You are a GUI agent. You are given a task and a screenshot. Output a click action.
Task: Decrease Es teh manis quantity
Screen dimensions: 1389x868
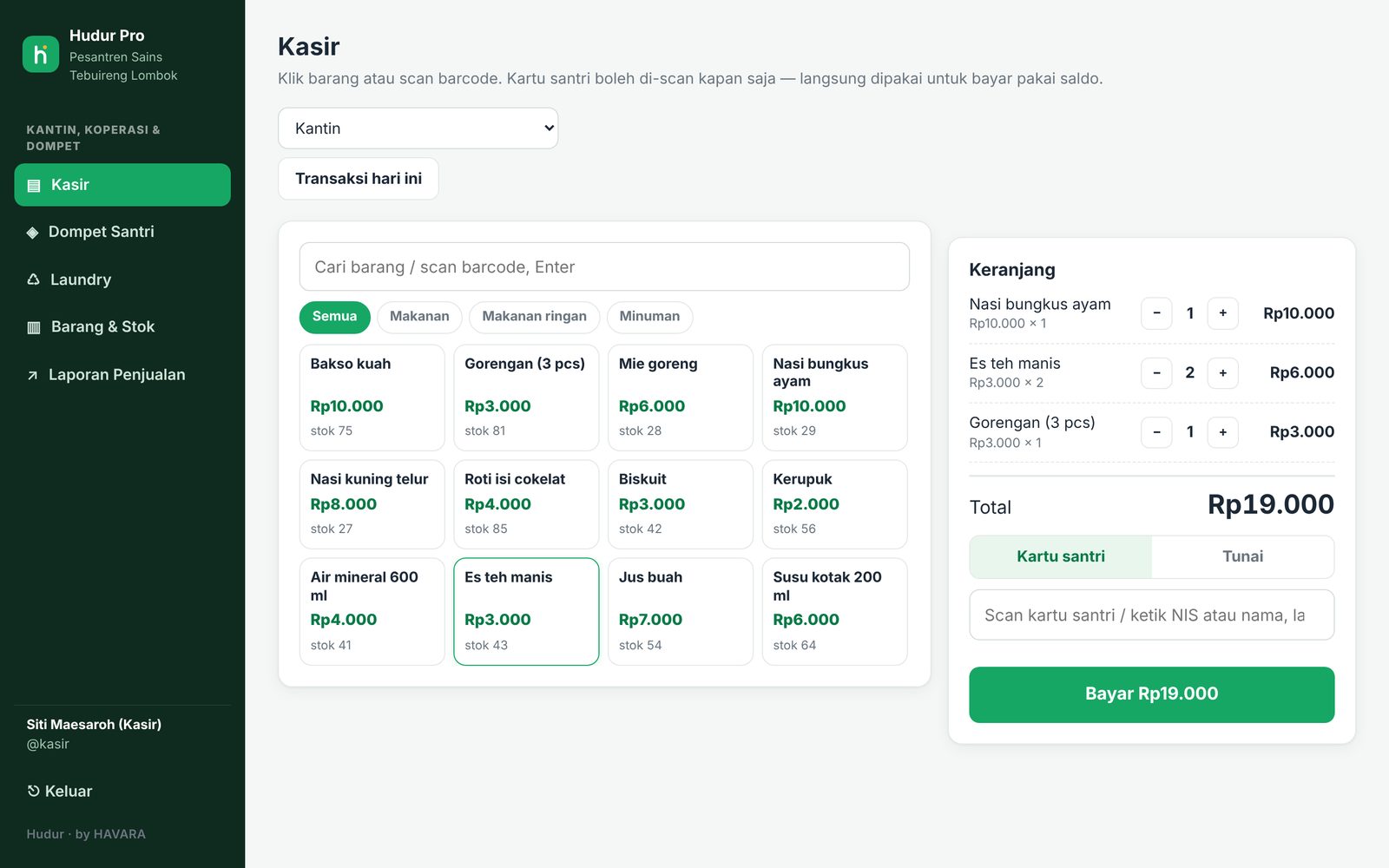1156,373
